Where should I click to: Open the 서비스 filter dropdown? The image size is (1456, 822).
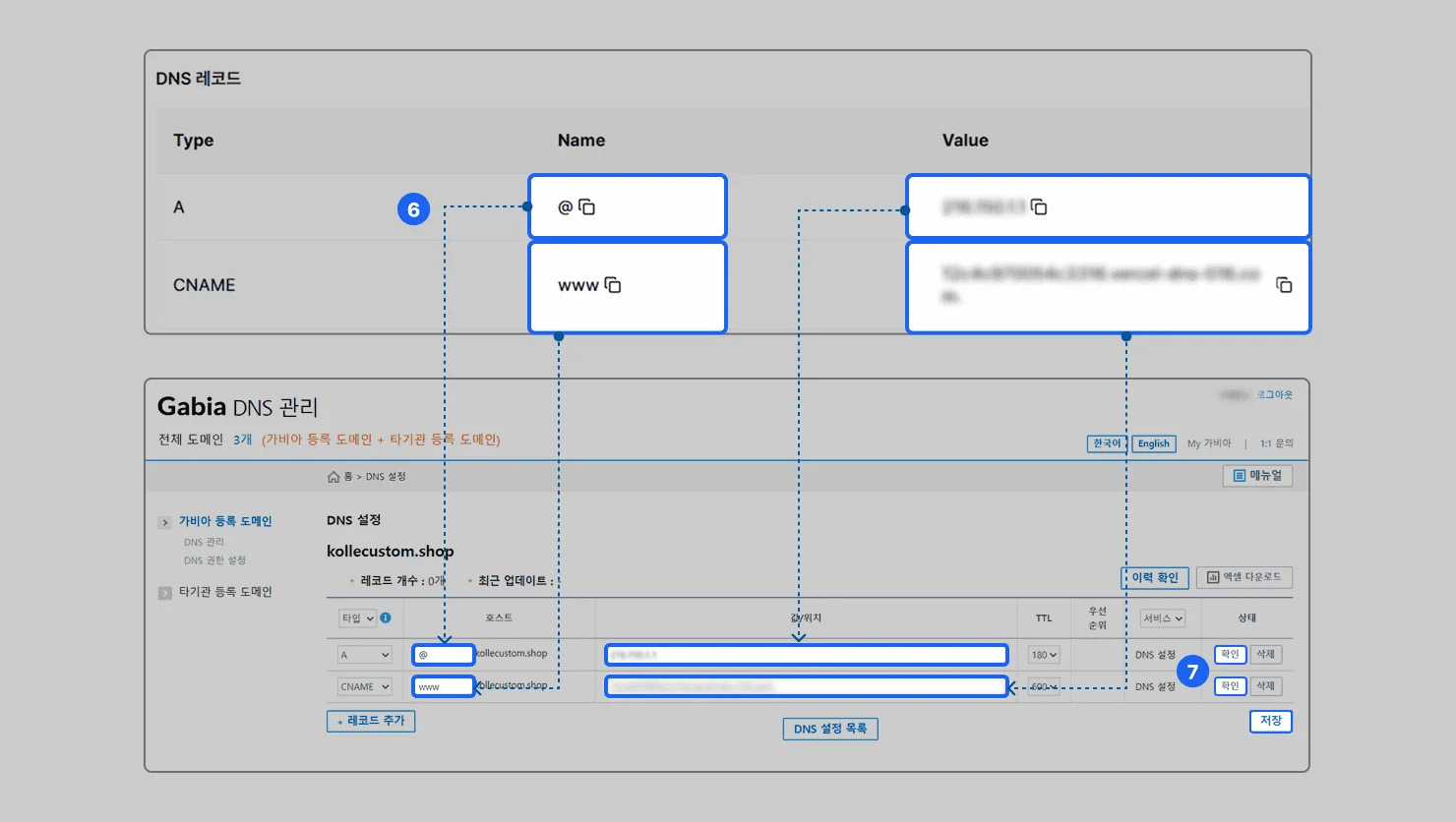click(x=1162, y=618)
